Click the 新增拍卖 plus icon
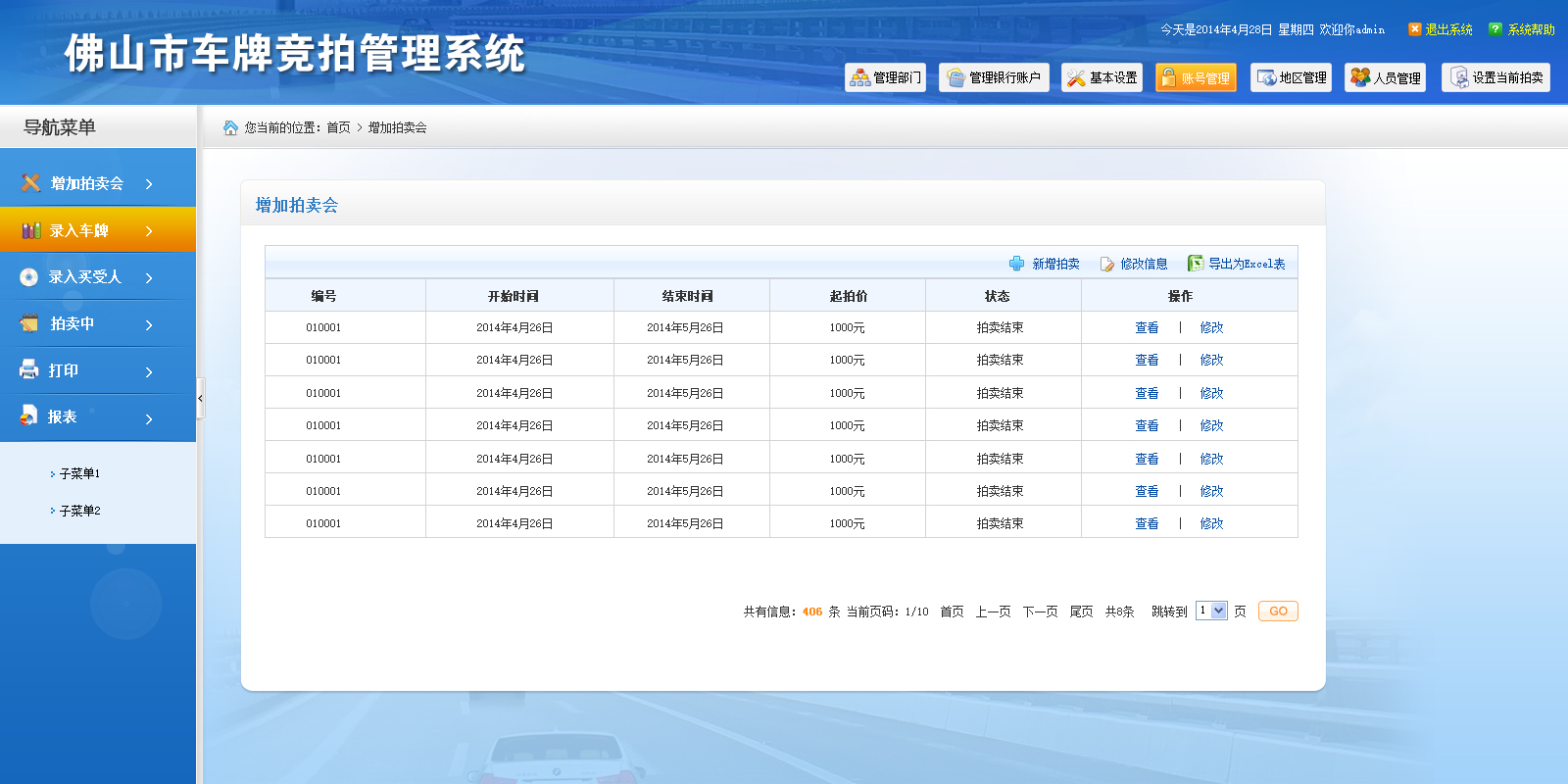1568x784 pixels. (x=1017, y=264)
